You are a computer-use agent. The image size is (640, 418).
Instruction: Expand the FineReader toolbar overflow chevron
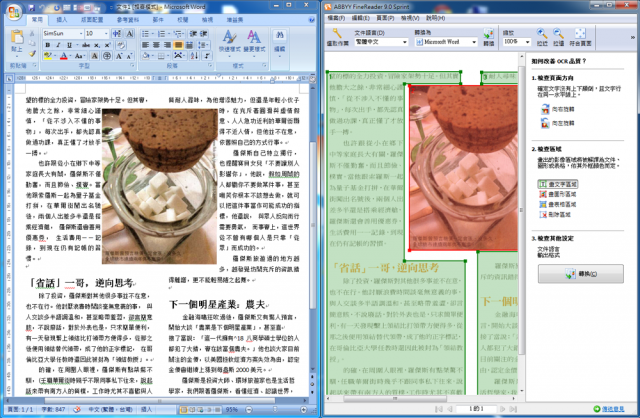click(x=633, y=37)
